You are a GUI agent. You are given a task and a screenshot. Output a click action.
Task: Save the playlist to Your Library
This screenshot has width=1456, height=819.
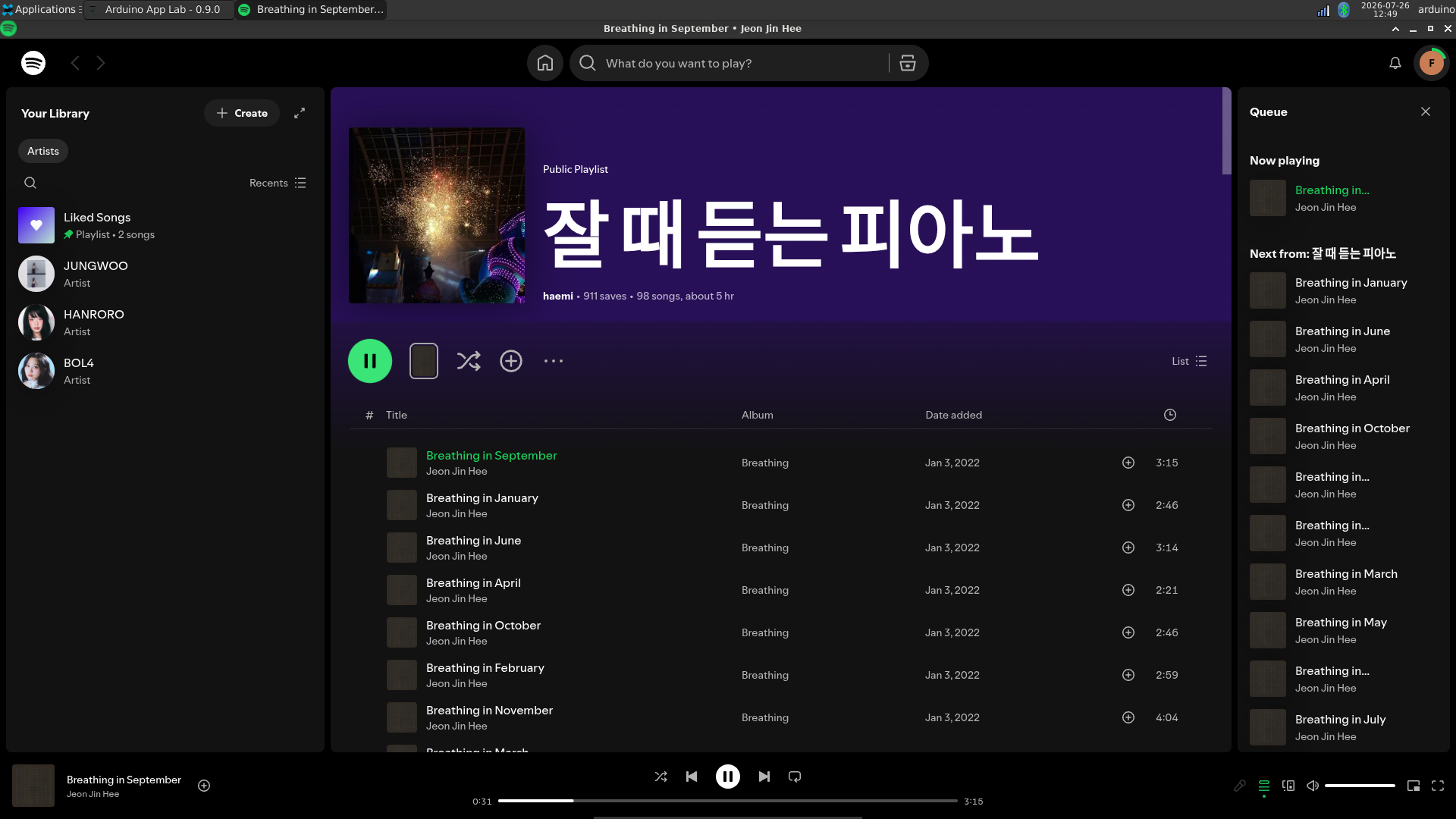[511, 361]
